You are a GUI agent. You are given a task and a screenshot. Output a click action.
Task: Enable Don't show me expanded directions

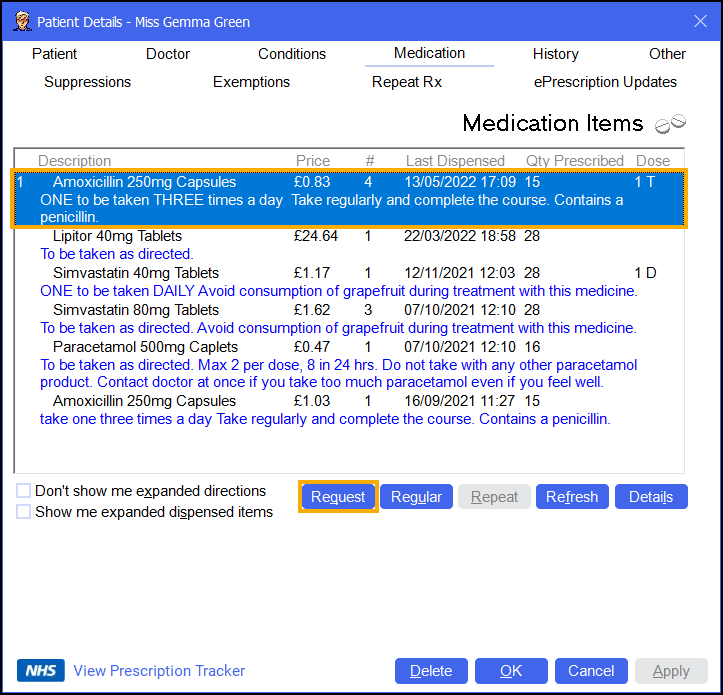tap(24, 491)
